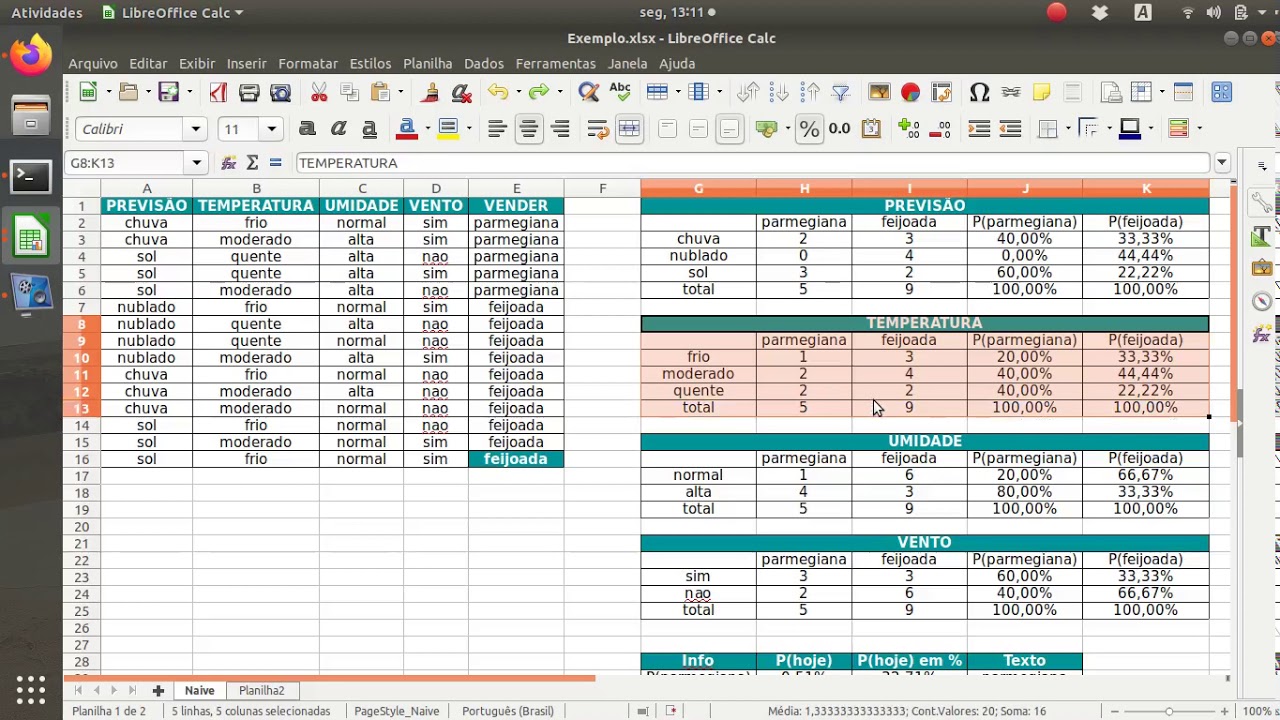Sort ascending with the down-arrow sort icon
This screenshot has height=720, width=1280.
point(780,92)
